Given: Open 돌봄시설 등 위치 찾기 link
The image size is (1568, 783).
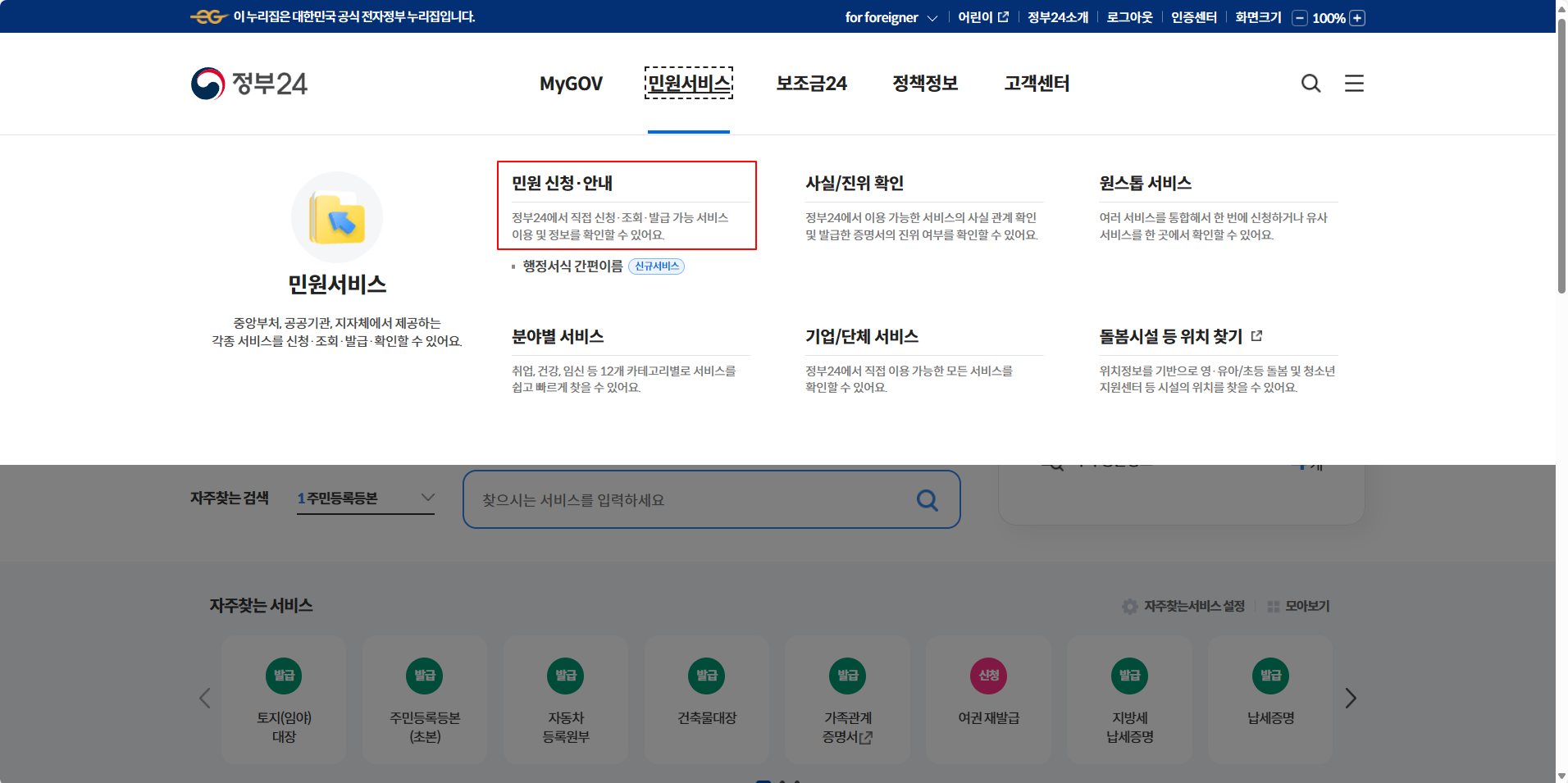Looking at the screenshot, I should 1171,336.
